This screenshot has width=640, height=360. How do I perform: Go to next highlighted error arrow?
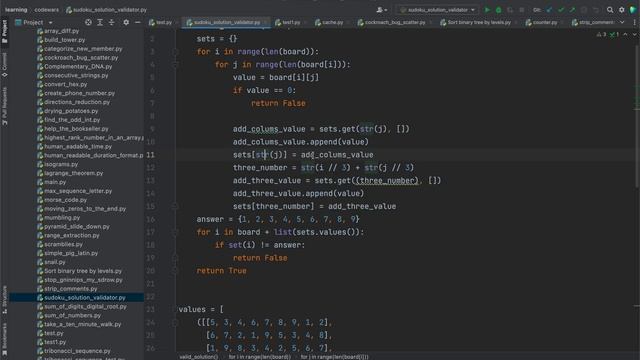click(634, 35)
